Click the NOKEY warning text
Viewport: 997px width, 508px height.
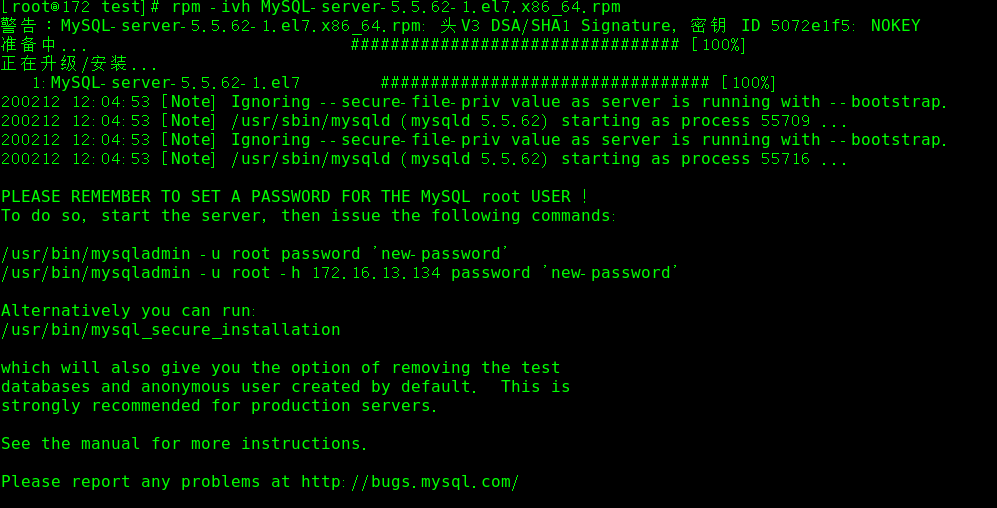[x=895, y=26]
